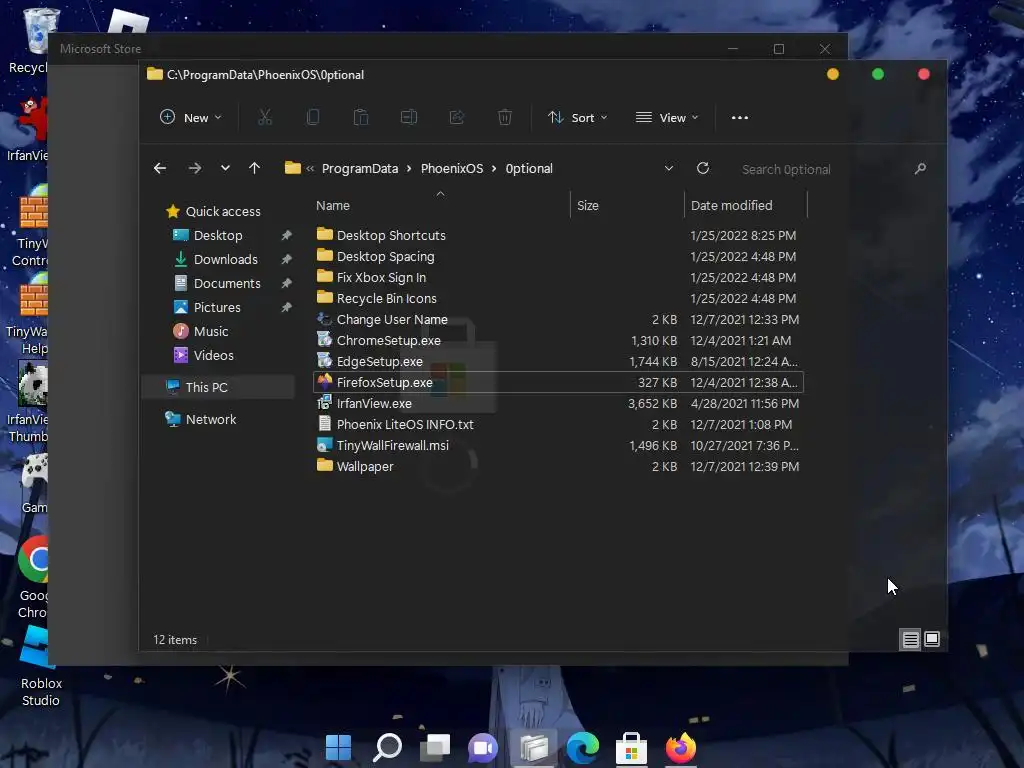This screenshot has width=1024, height=768.
Task: Sort by the Size column header
Action: [588, 206]
